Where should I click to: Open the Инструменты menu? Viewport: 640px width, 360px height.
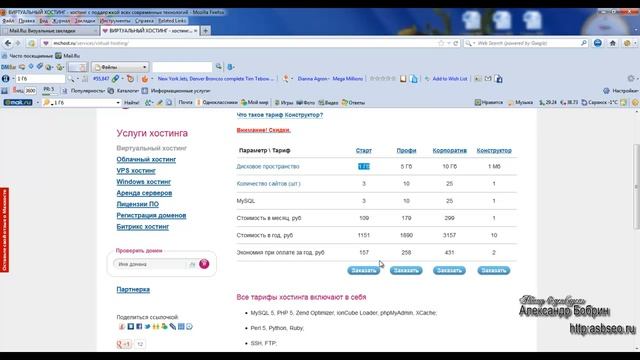[115, 20]
